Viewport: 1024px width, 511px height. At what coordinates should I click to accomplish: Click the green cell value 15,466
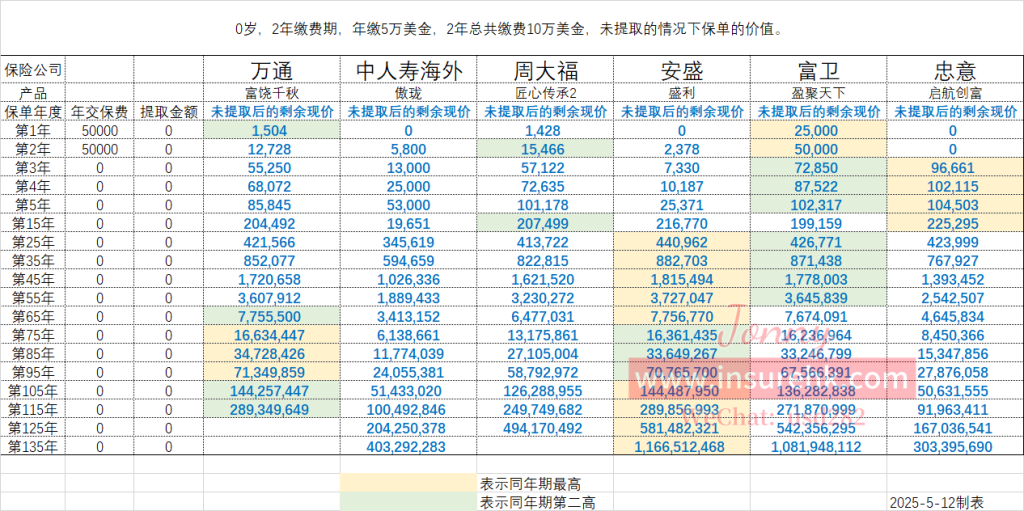[x=545, y=150]
